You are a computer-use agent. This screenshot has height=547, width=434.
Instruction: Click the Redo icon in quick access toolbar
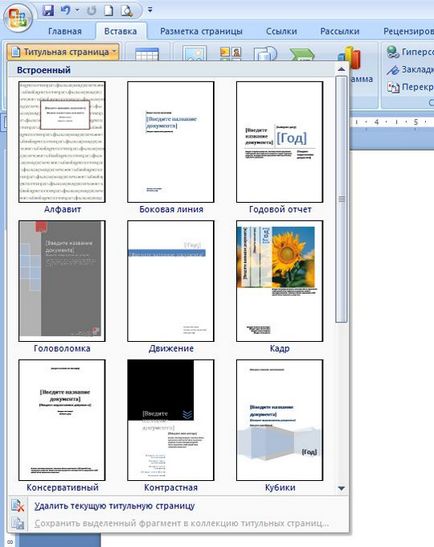[x=91, y=11]
